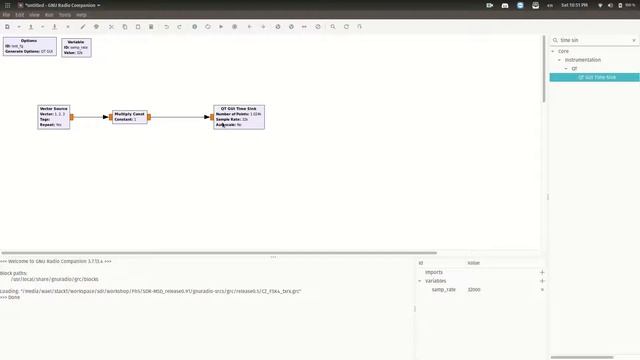Copy the selected block
640x360 pixels.
[x=125, y=27]
